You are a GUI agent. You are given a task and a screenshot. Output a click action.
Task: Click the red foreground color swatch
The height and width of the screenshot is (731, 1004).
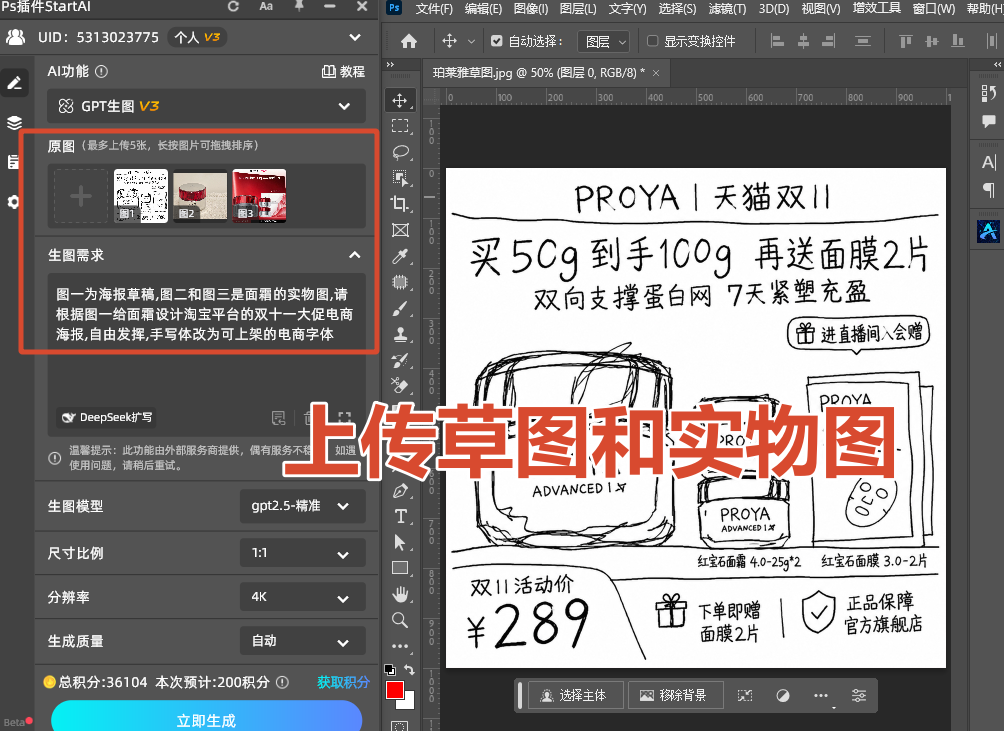tap(394, 690)
